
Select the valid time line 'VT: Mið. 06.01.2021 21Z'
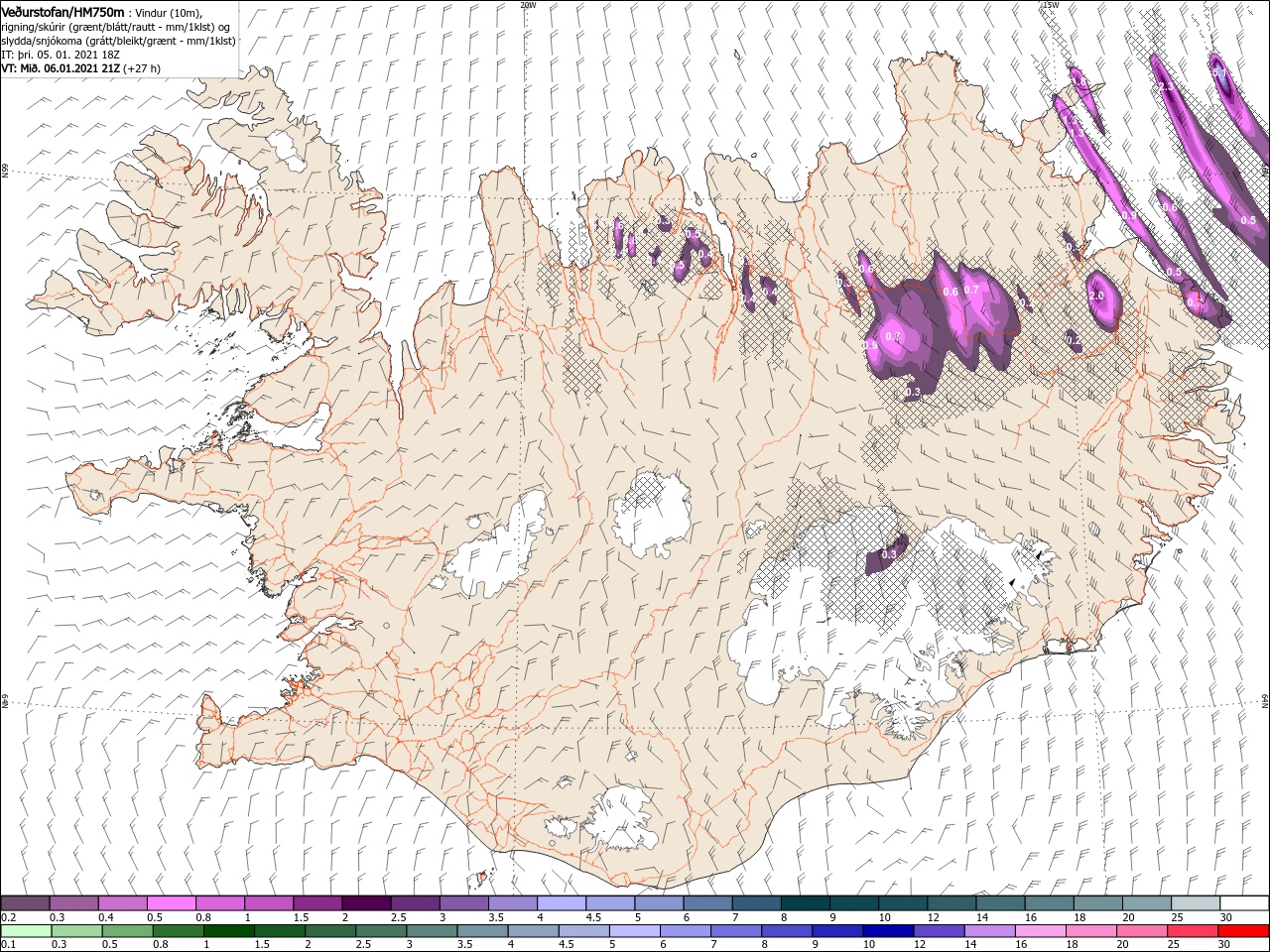[x=61, y=68]
